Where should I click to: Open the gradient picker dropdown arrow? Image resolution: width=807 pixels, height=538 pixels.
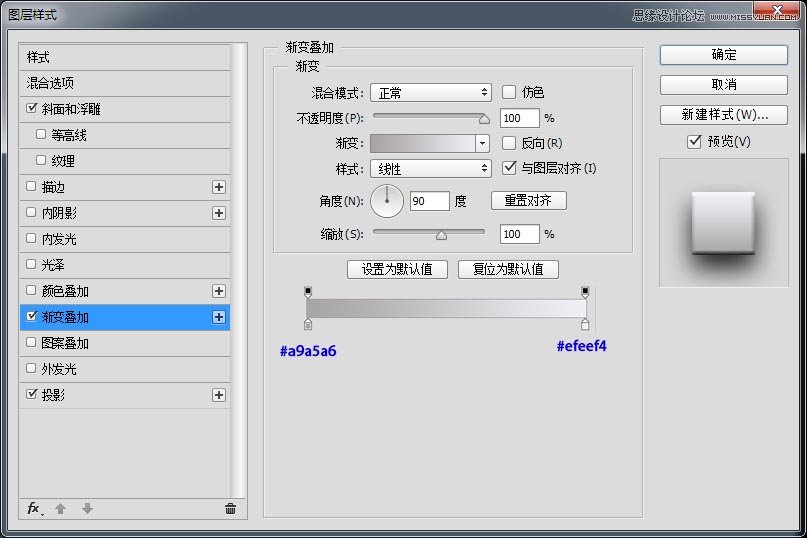[482, 143]
